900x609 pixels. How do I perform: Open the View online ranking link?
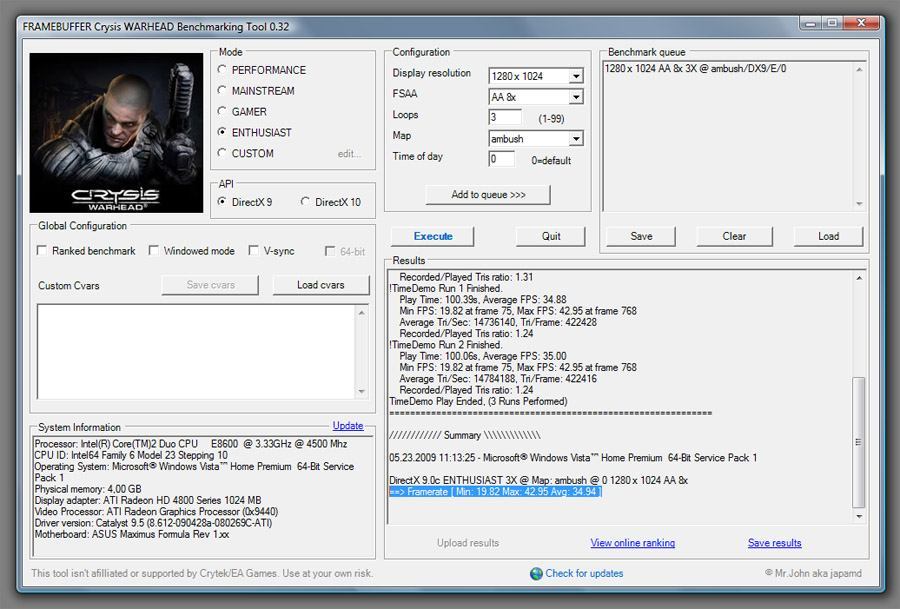[x=633, y=542]
